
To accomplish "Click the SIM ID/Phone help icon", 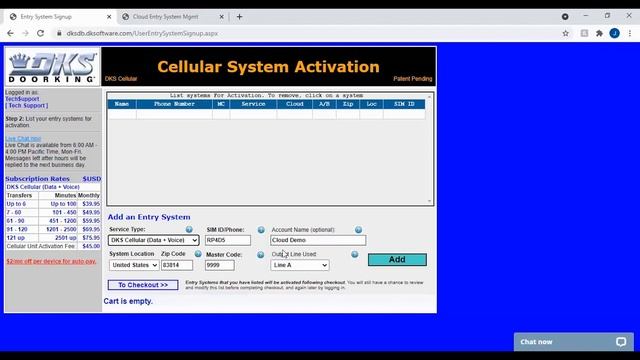I will 261,230.
